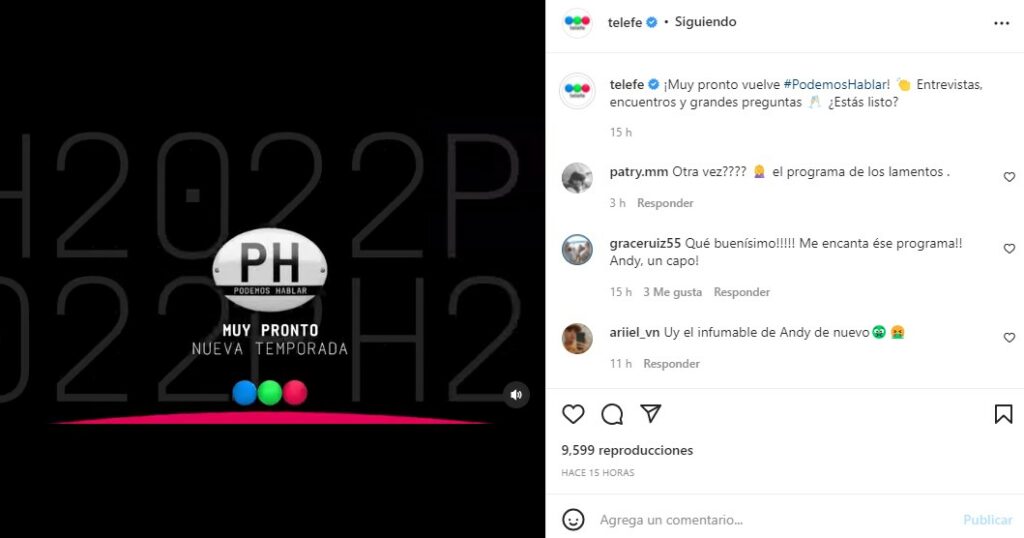Like the post with the heart icon
Screen dimensions: 1024x538
[573, 414]
